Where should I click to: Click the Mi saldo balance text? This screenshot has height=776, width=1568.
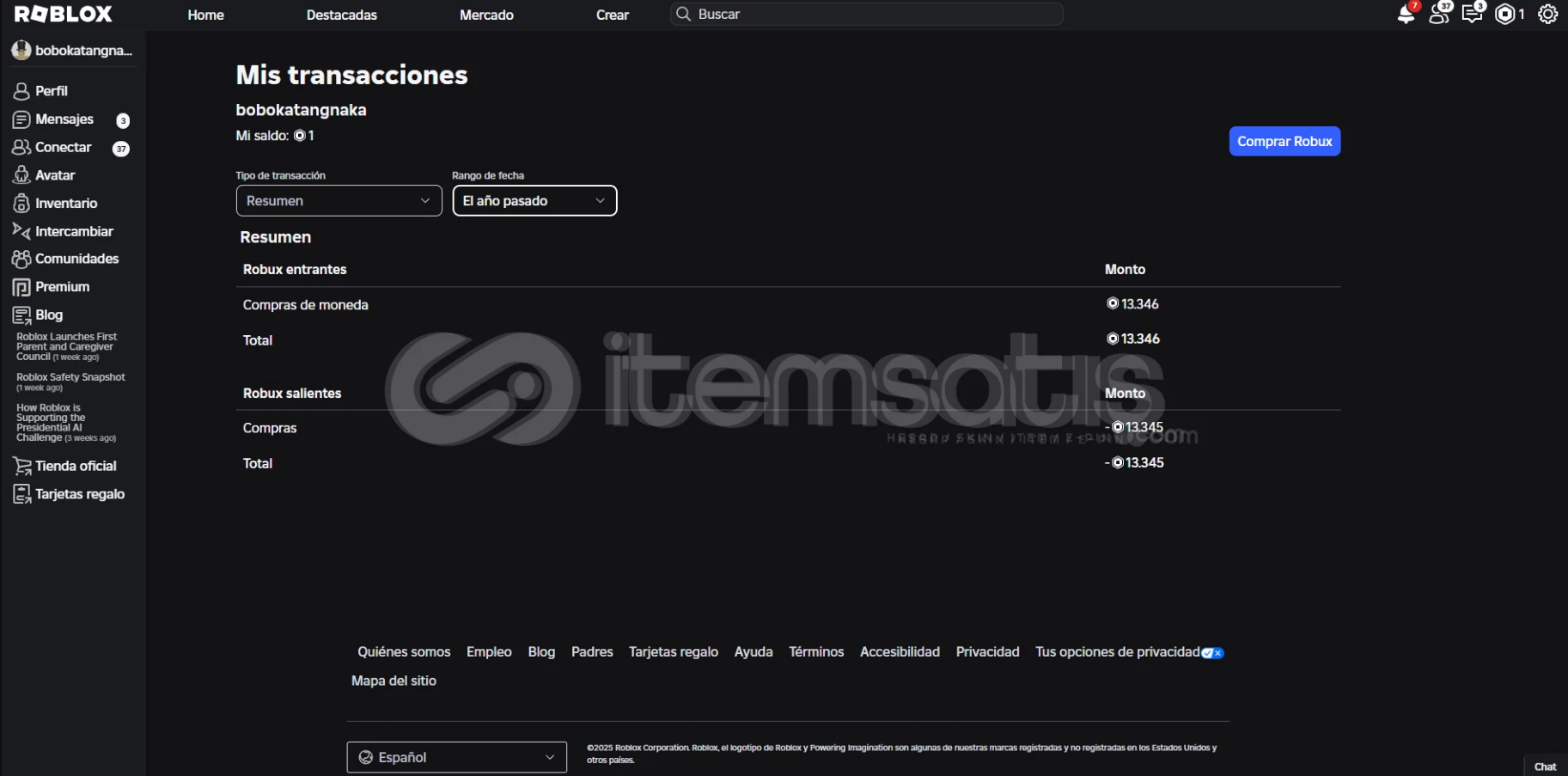[x=275, y=136]
